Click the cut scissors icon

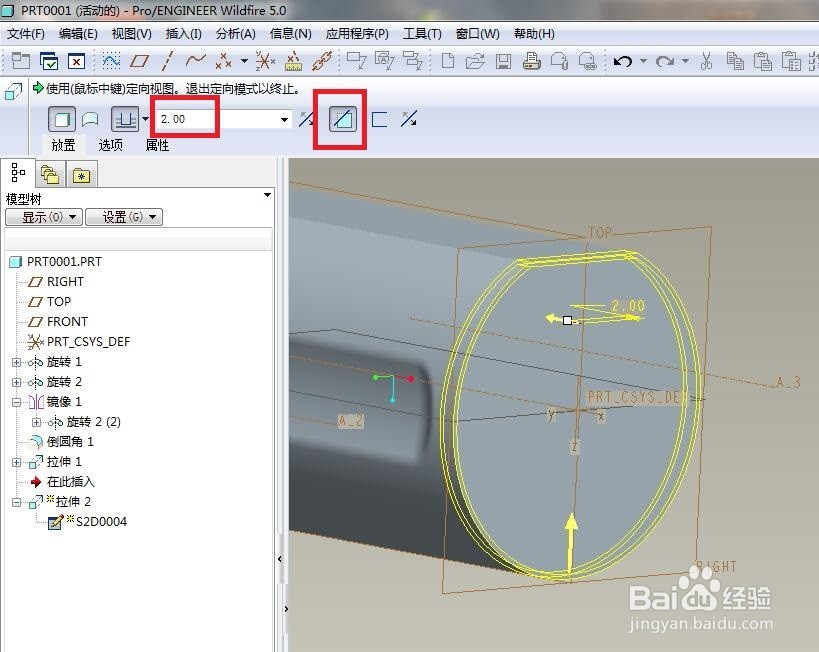706,62
